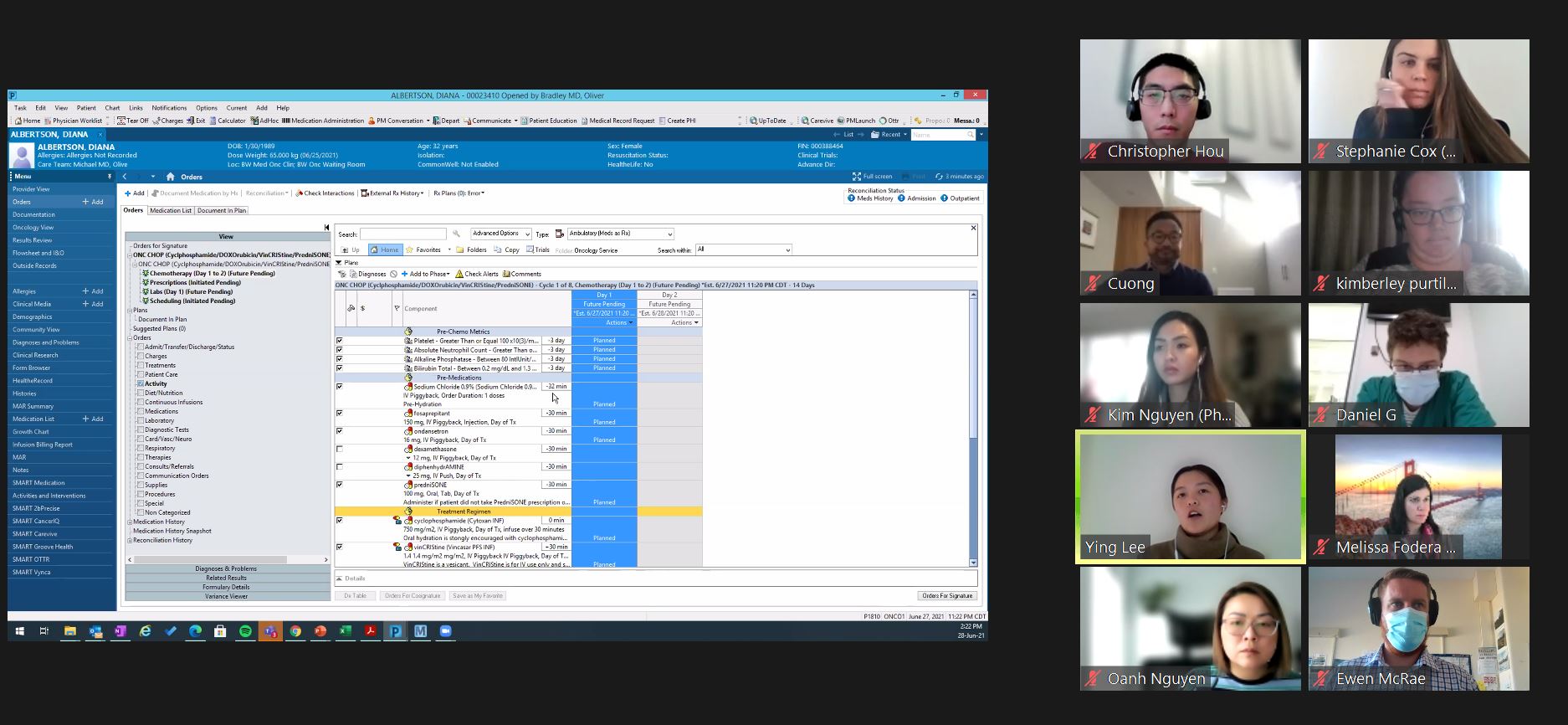Image resolution: width=1568 pixels, height=725 pixels.
Task: Uncheck cyclophosphamide order checkbox
Action: coord(339,521)
